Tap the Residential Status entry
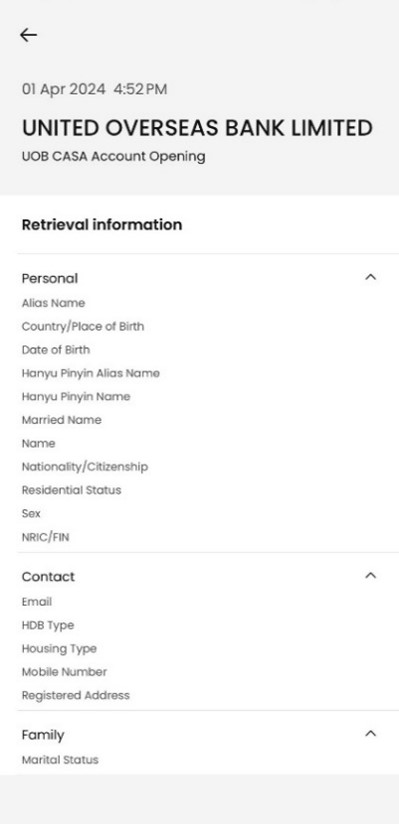 coord(71,490)
